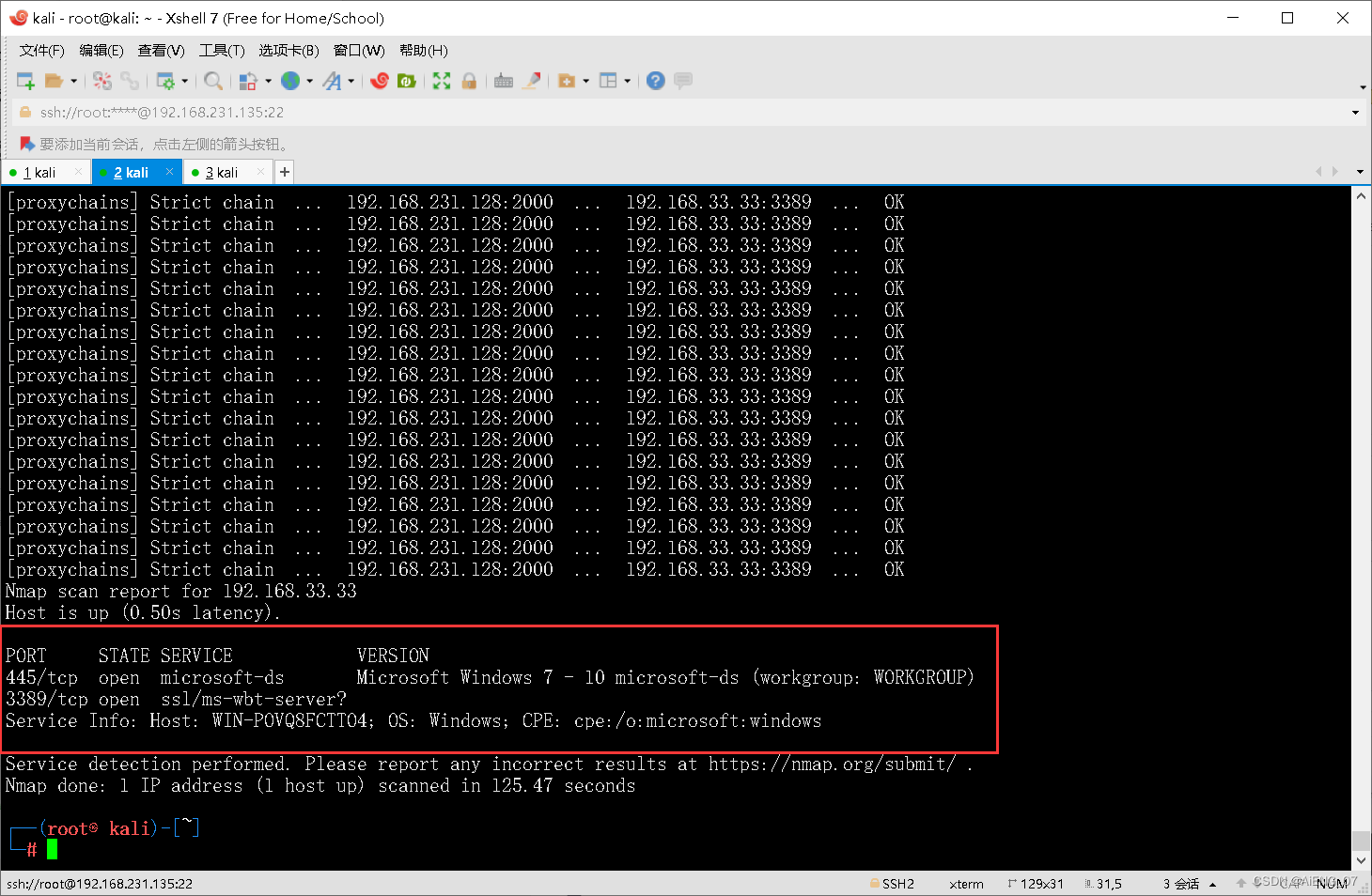Open the tab list dropdown arrow
Image resolution: width=1372 pixels, height=896 pixels.
[x=1360, y=172]
